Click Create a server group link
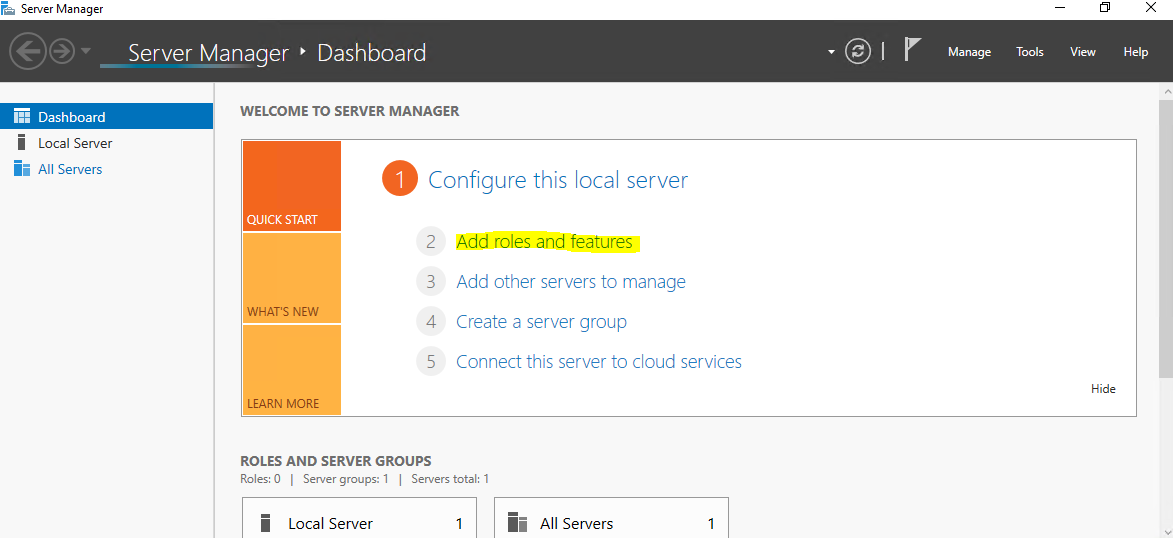 coord(542,322)
